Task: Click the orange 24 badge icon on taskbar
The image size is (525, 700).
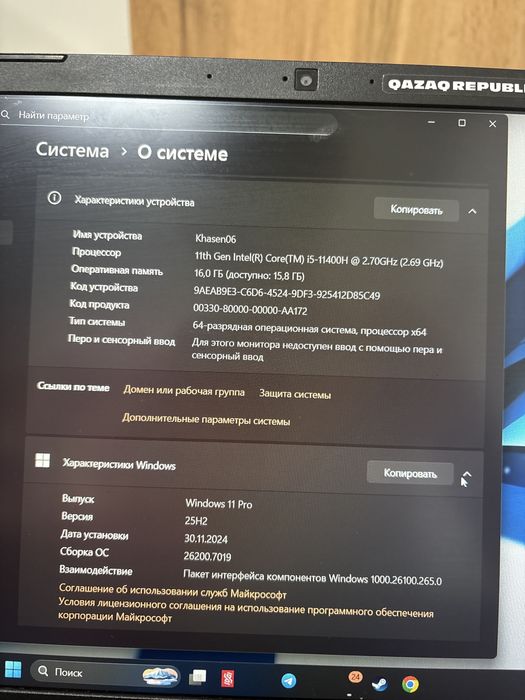Action: [355, 677]
